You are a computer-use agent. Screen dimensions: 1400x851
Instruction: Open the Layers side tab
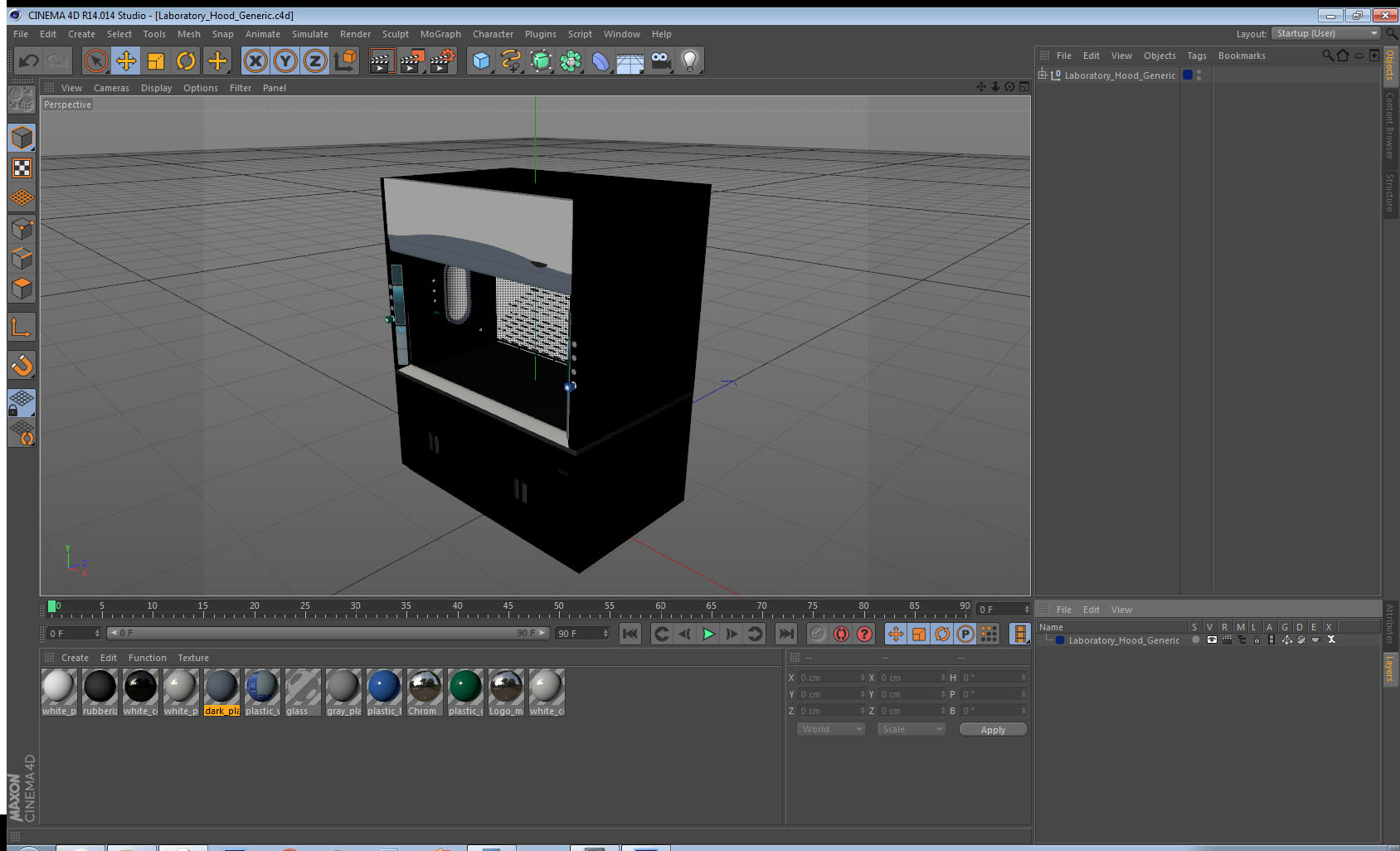click(x=1390, y=669)
